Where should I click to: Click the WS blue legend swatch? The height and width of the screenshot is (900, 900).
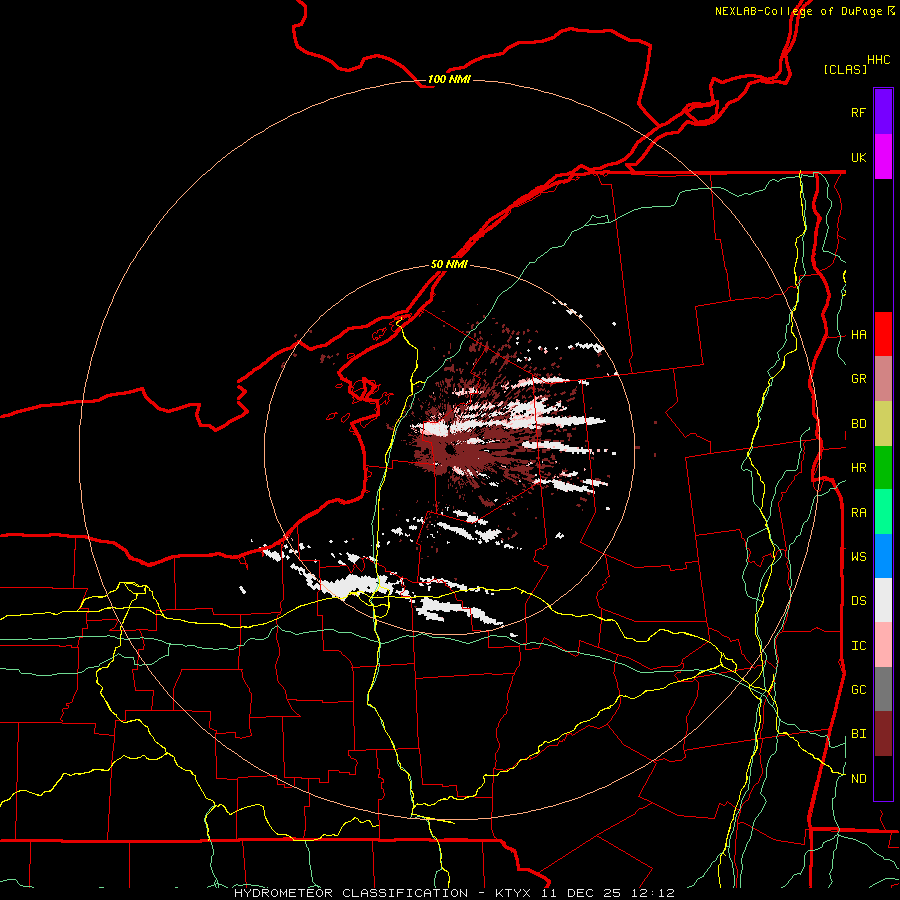883,556
